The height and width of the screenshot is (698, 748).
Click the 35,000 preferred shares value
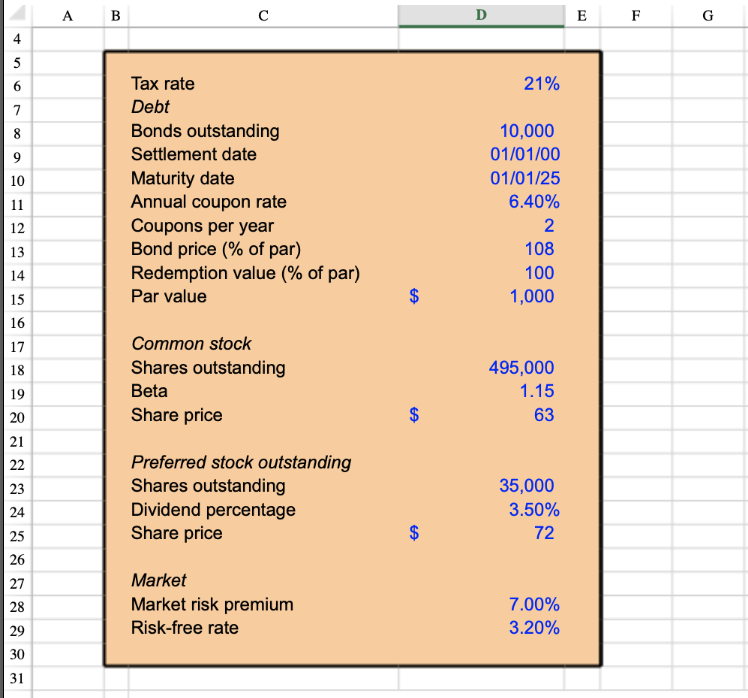point(527,486)
